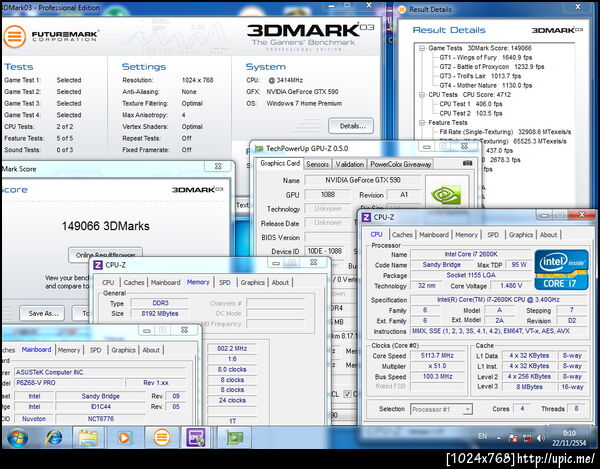Switch to CPU-Z via purple taskbar icon

(x=196, y=437)
